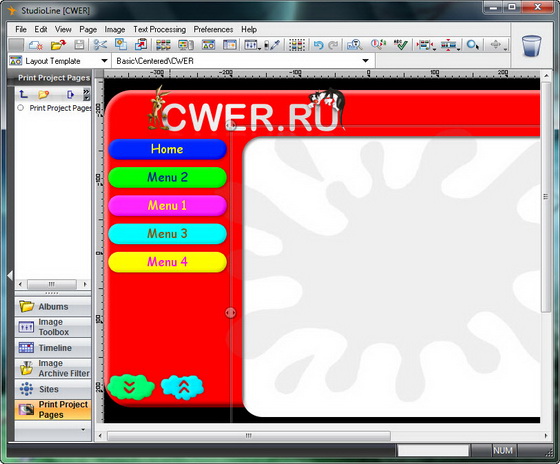Click the cyan Menu 3 button on canvas
The image size is (560, 464).
click(168, 234)
